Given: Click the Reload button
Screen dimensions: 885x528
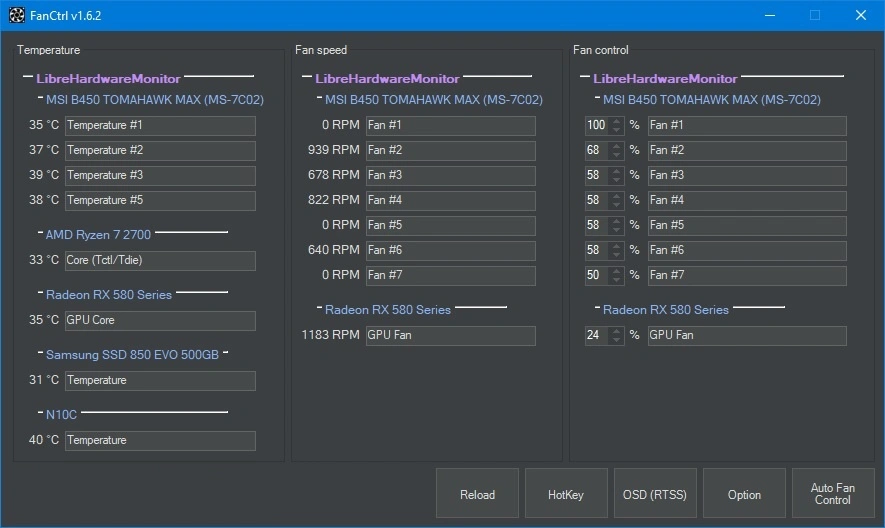Looking at the screenshot, I should [477, 493].
